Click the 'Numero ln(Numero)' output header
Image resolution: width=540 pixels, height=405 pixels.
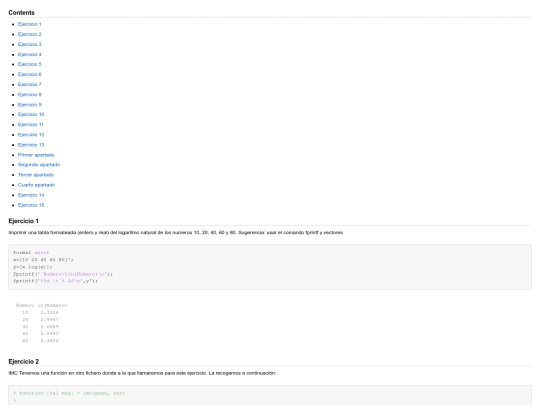(41, 305)
